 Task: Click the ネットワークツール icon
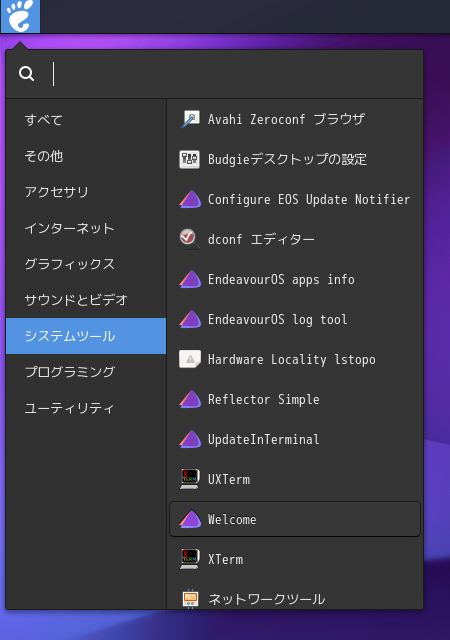point(190,599)
